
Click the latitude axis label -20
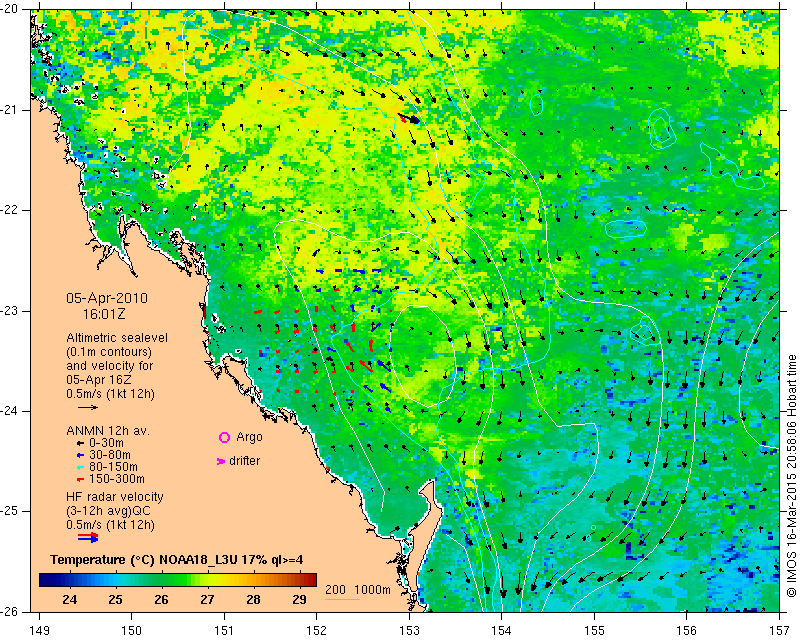(9, 9)
